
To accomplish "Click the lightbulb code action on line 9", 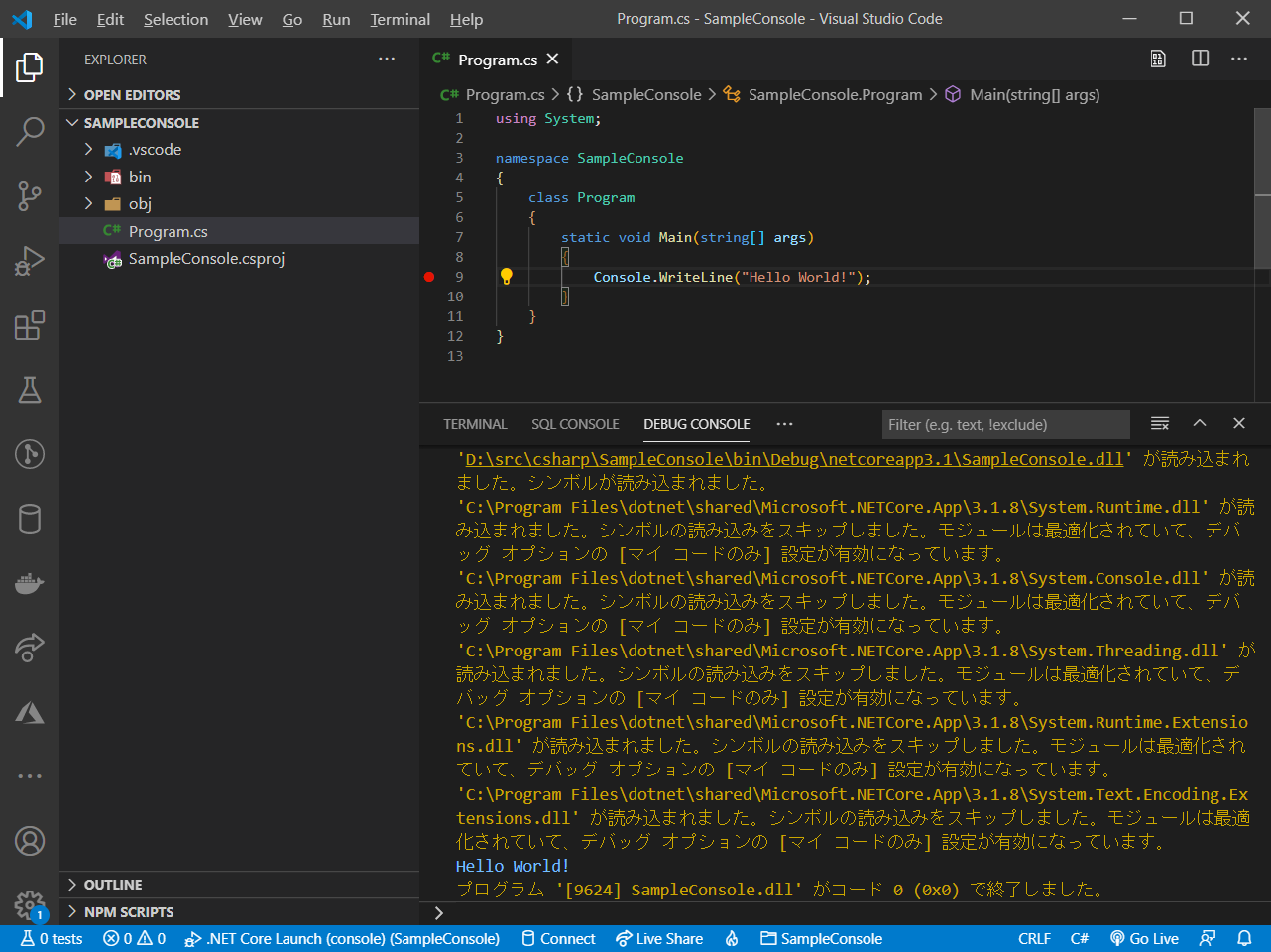I will (x=506, y=276).
